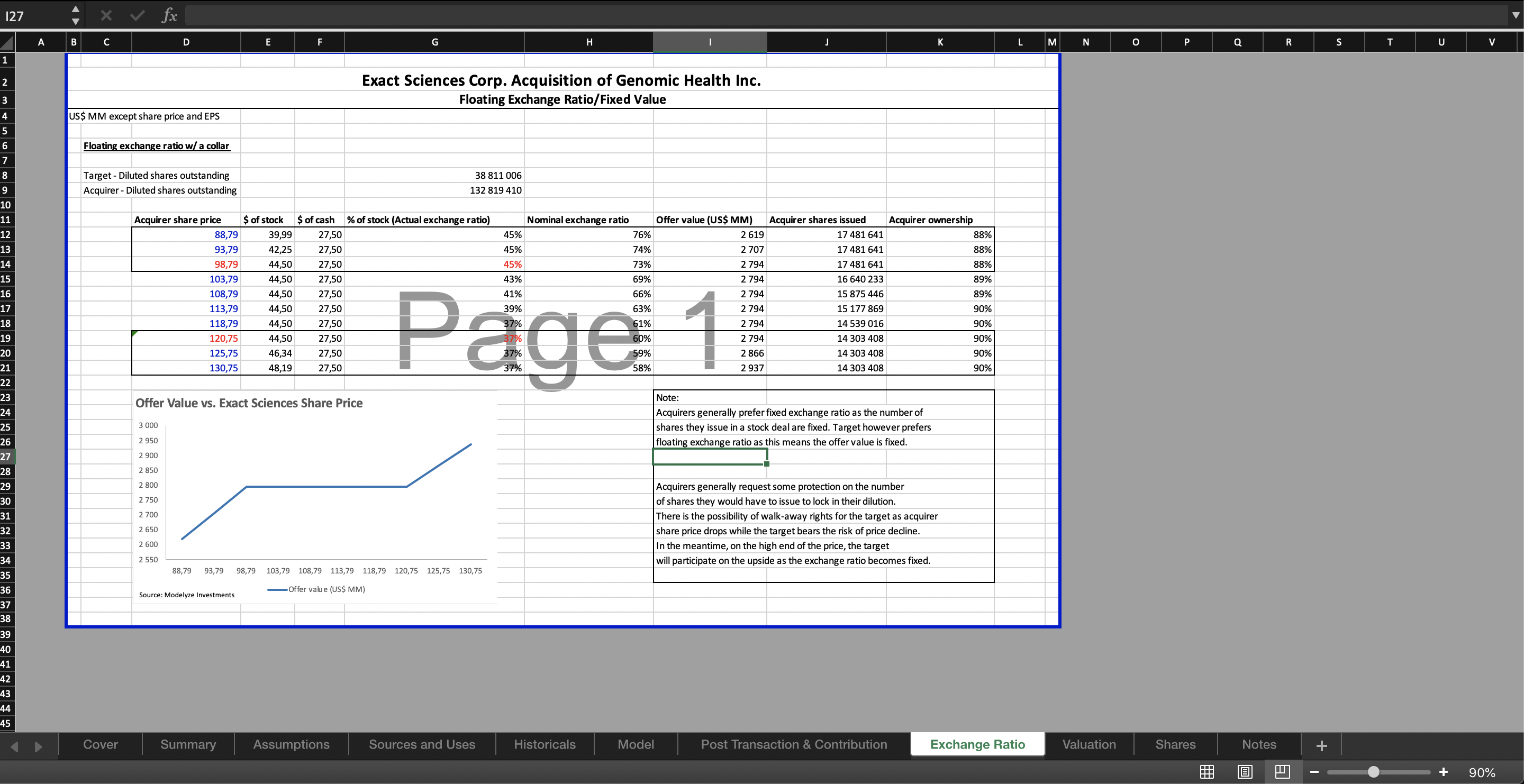Open the Sources and Uses sheet tab
The width and height of the screenshot is (1524, 784).
click(422, 744)
